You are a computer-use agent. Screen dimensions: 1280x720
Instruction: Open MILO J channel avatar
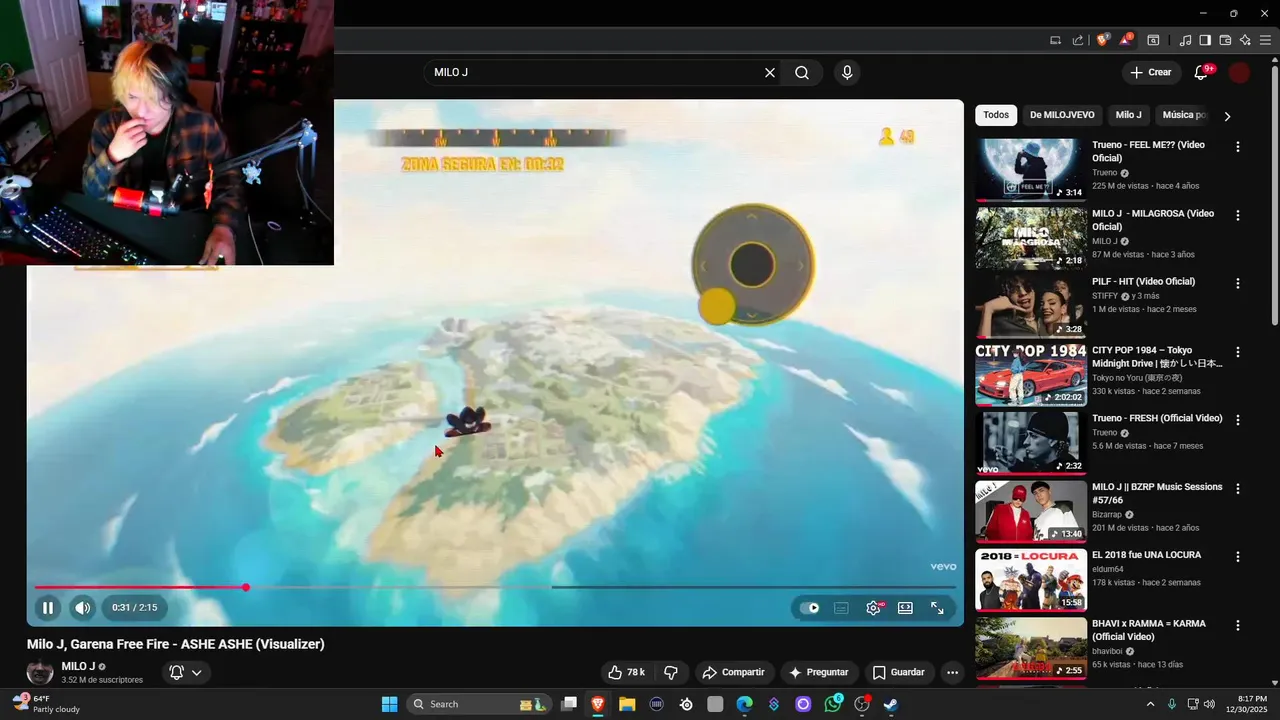tap(40, 672)
